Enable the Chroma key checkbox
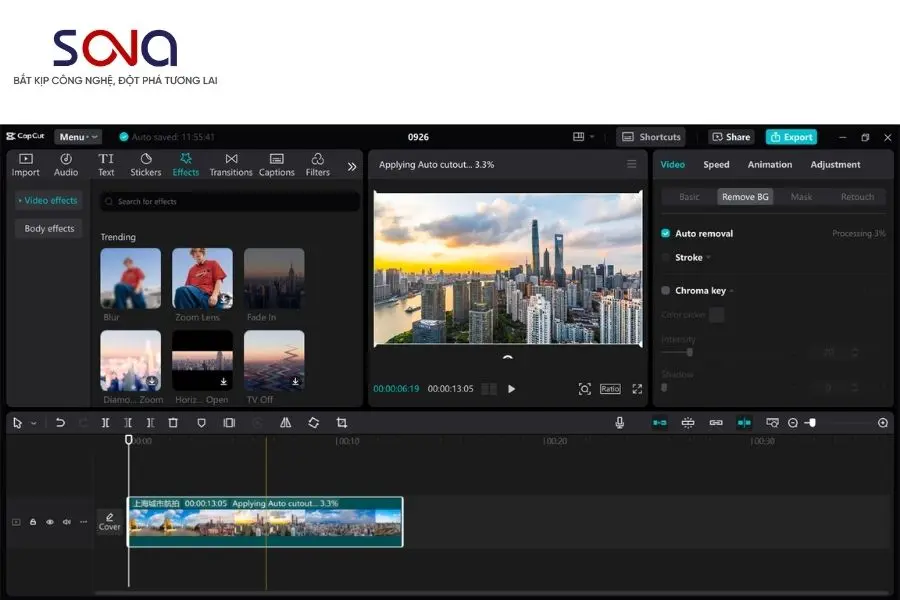The width and height of the screenshot is (900, 600). coord(666,291)
